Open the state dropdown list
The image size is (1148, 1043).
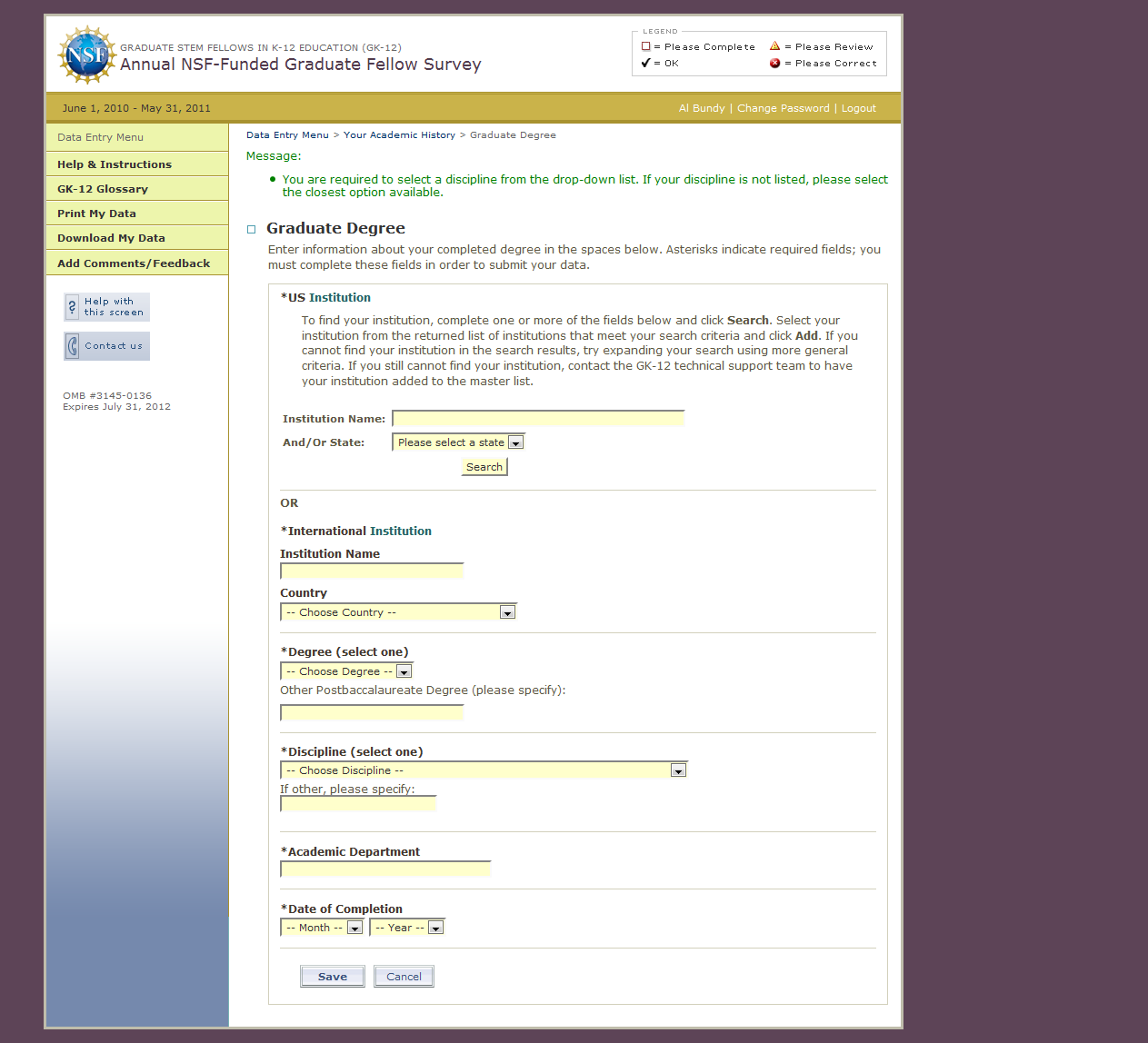point(459,442)
